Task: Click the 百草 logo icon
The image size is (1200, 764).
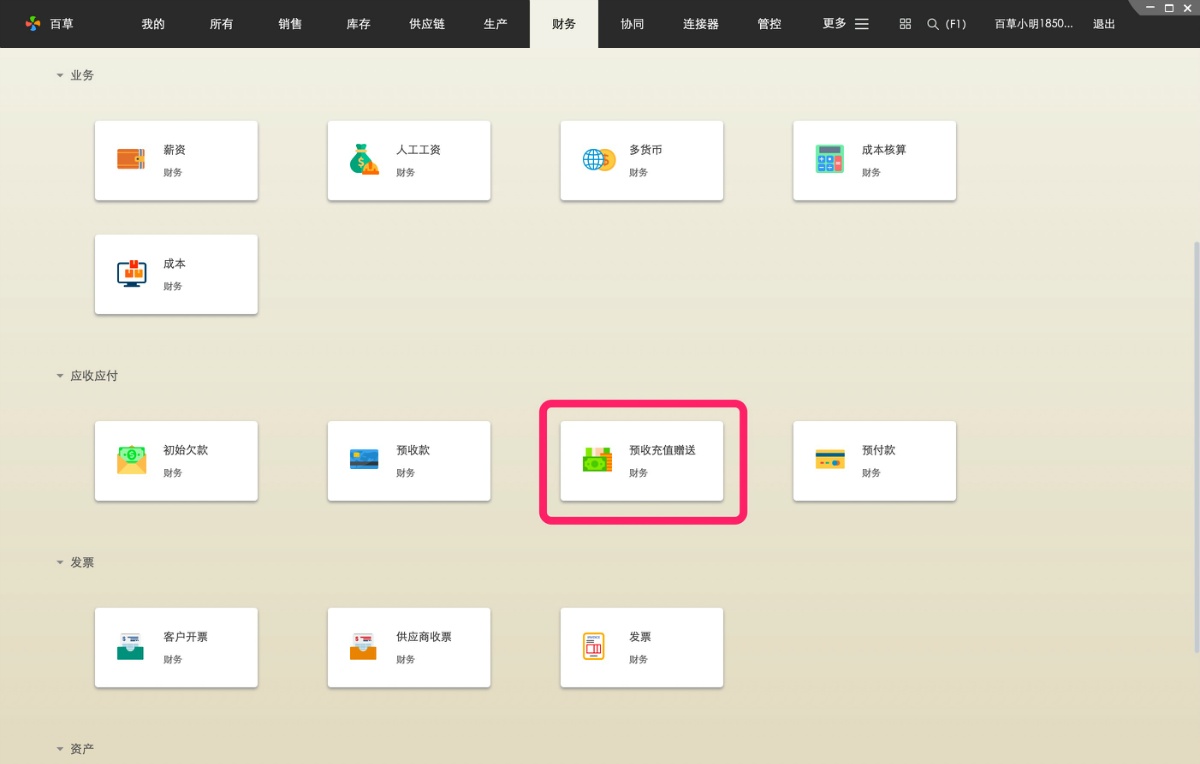Action: pos(33,24)
